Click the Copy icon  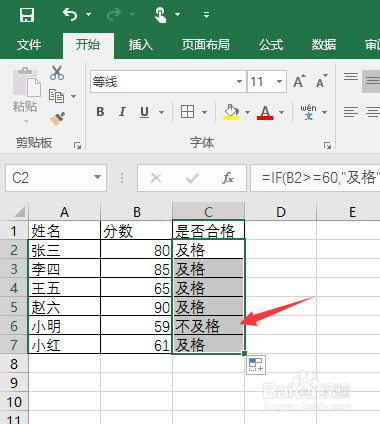point(56,96)
